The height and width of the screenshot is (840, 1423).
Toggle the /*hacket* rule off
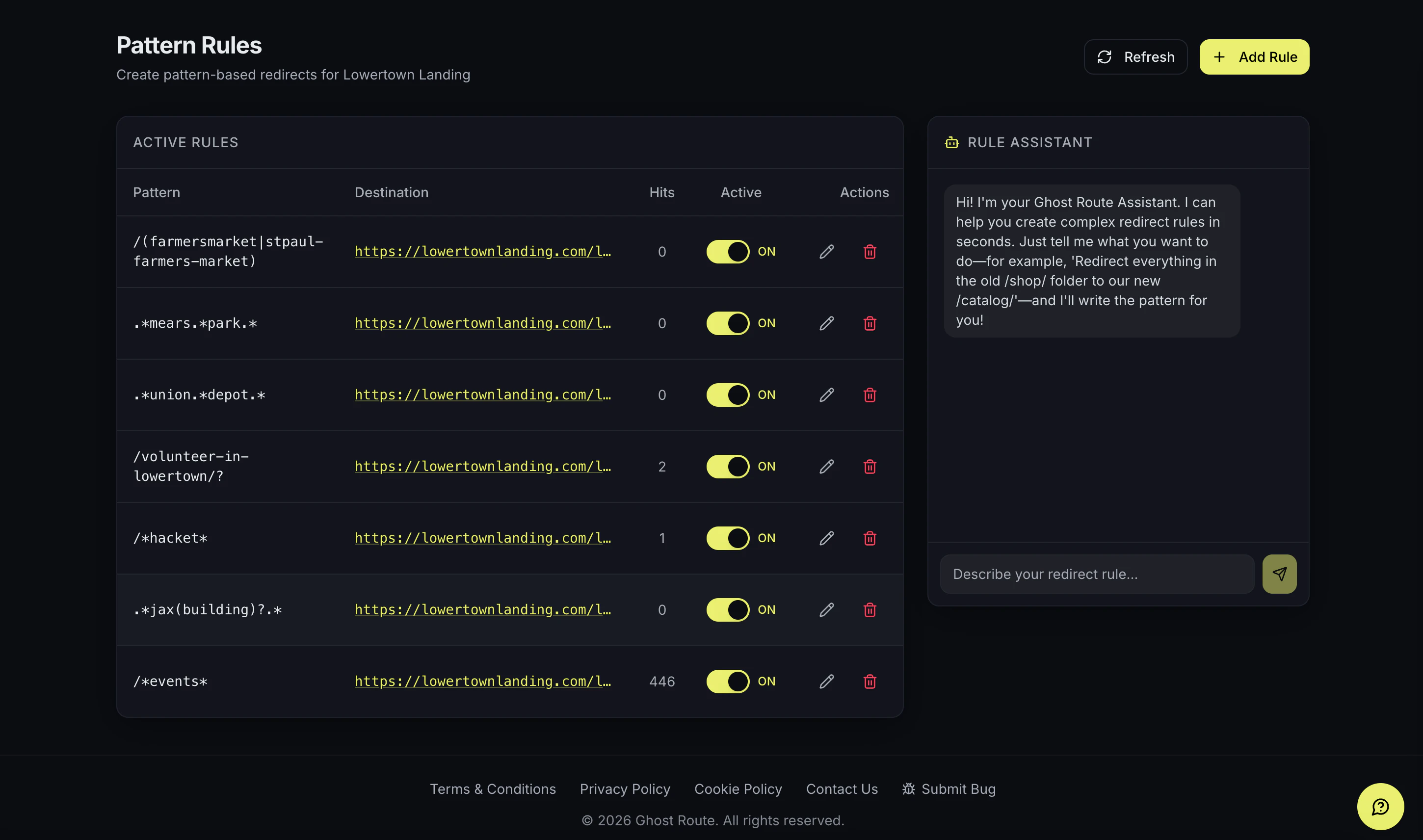[727, 538]
